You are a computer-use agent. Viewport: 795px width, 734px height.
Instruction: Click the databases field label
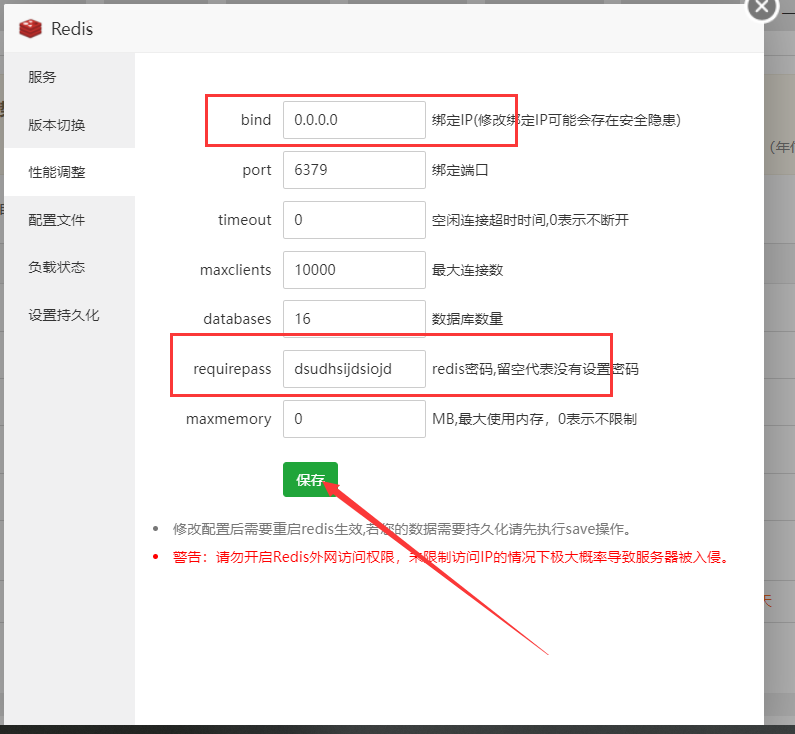pos(237,319)
